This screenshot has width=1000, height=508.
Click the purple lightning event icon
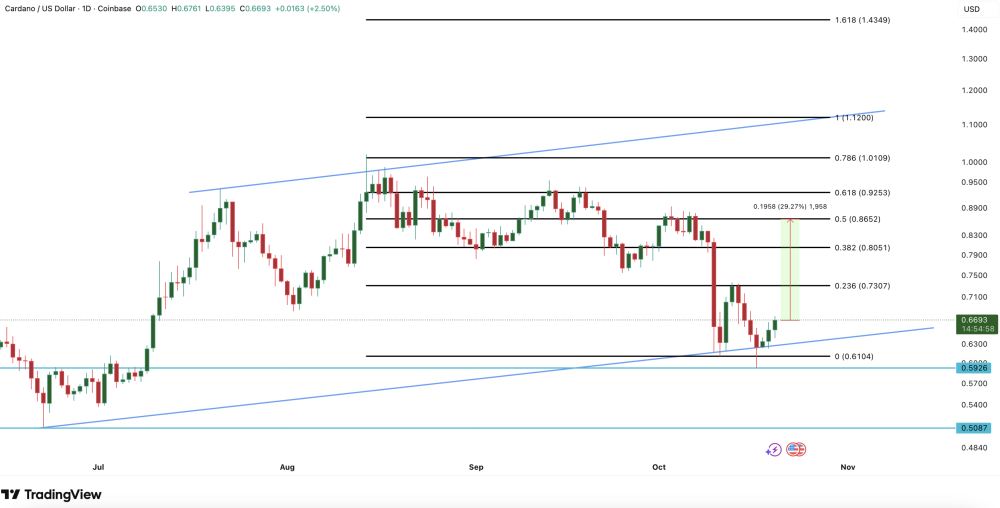pyautogui.click(x=773, y=450)
